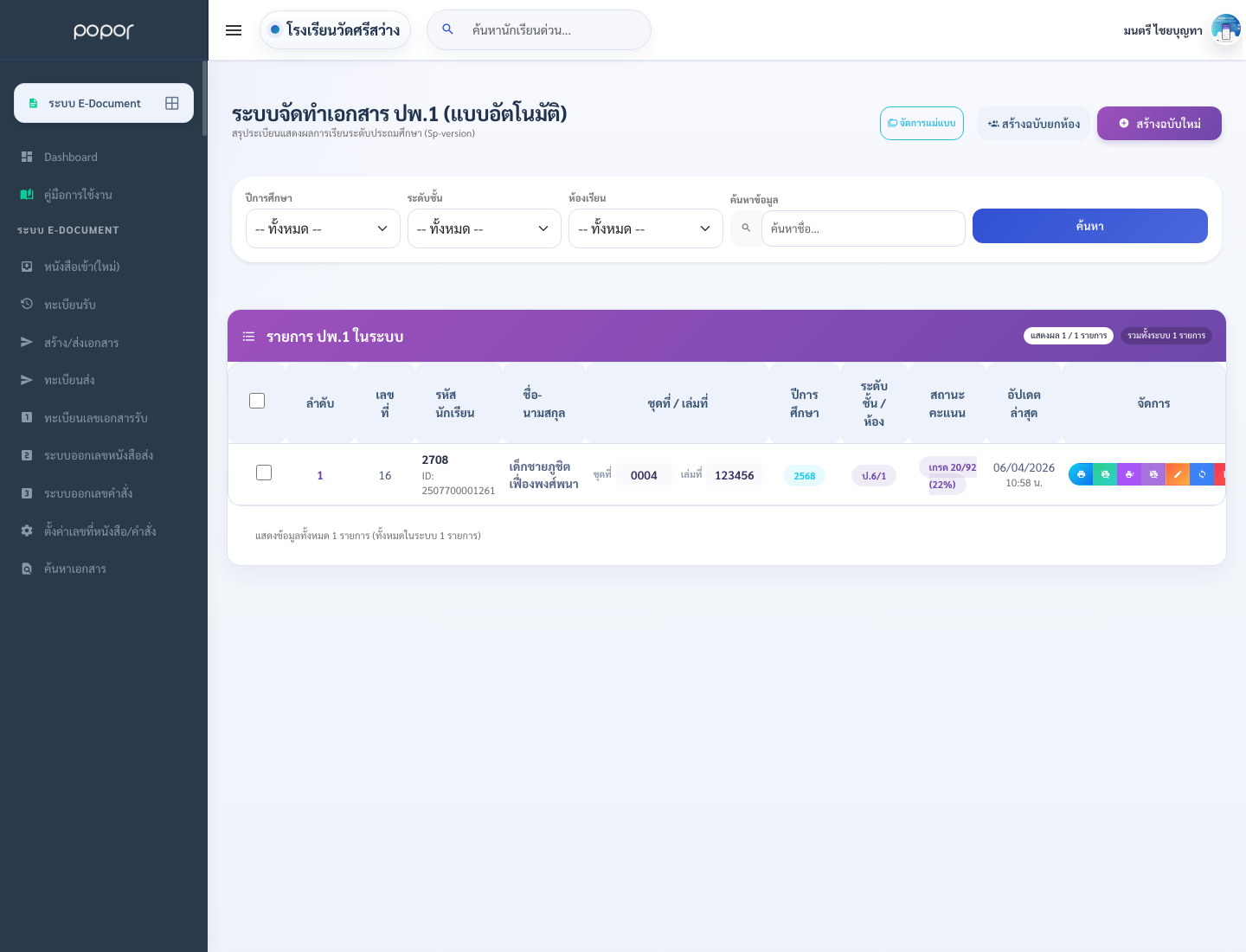Click the 2568 year badge
Image resolution: width=1246 pixels, height=952 pixels.
(805, 475)
